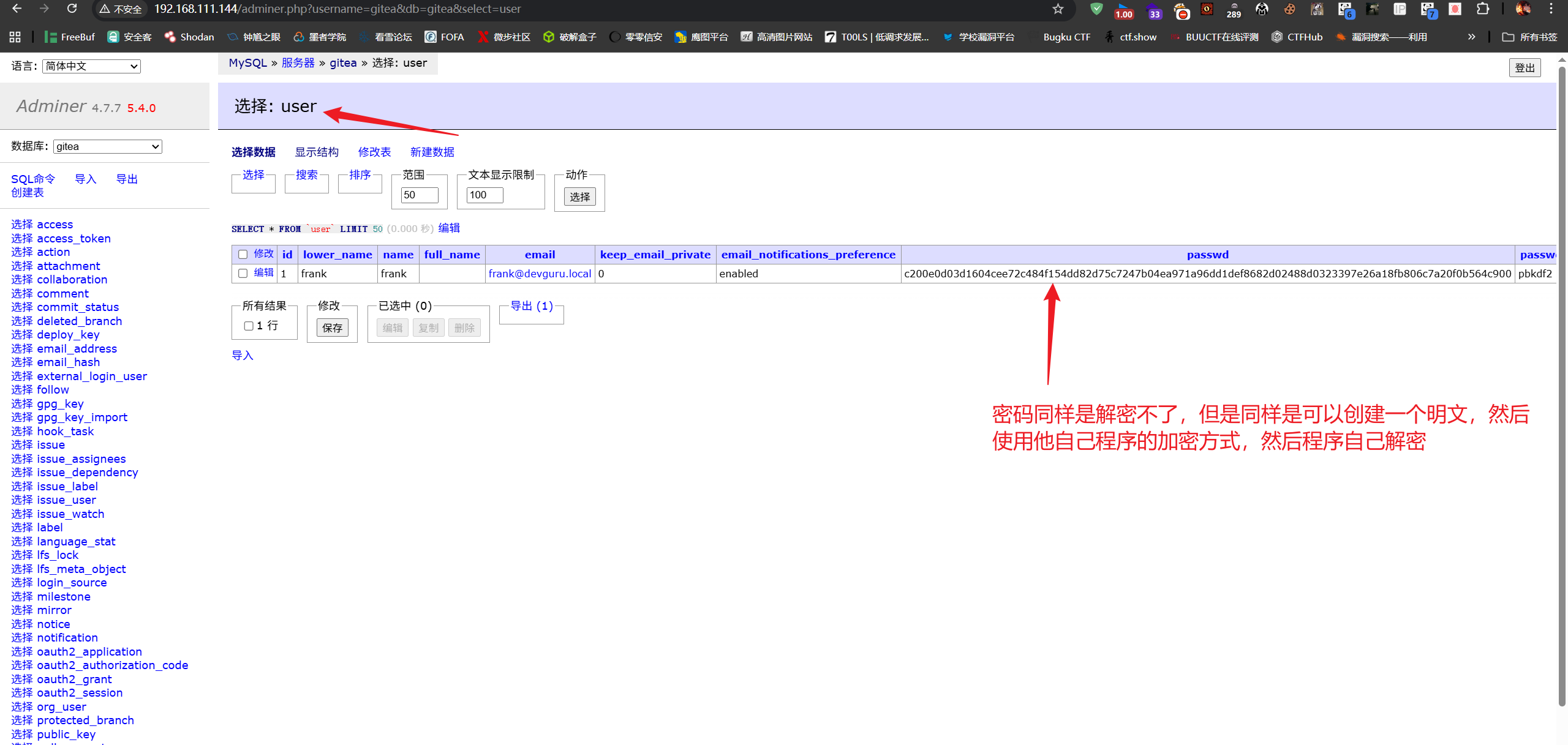Click the bookmark star icon
This screenshot has width=1568, height=745.
point(1058,9)
